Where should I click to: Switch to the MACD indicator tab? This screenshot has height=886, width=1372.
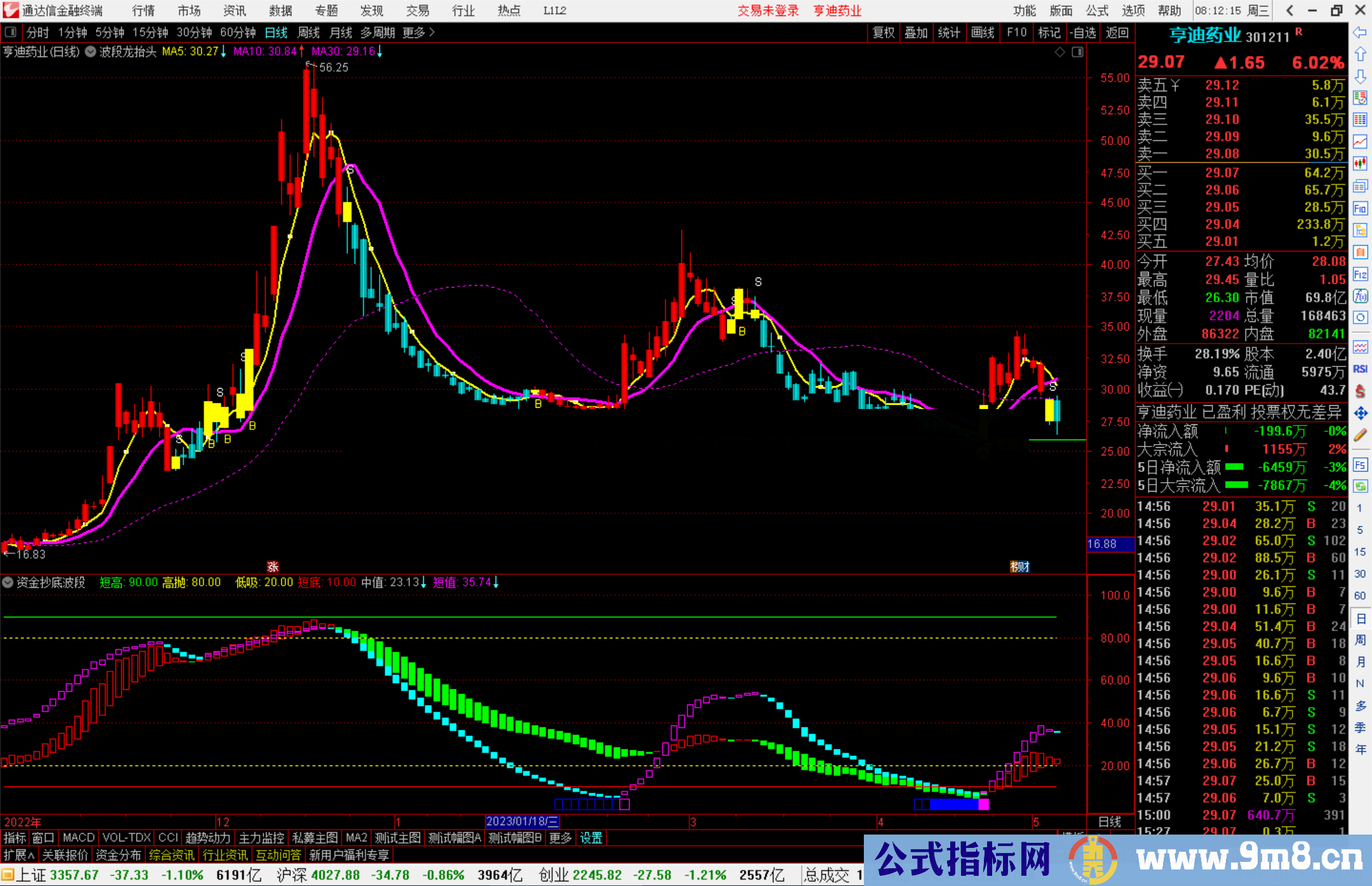click(x=79, y=838)
